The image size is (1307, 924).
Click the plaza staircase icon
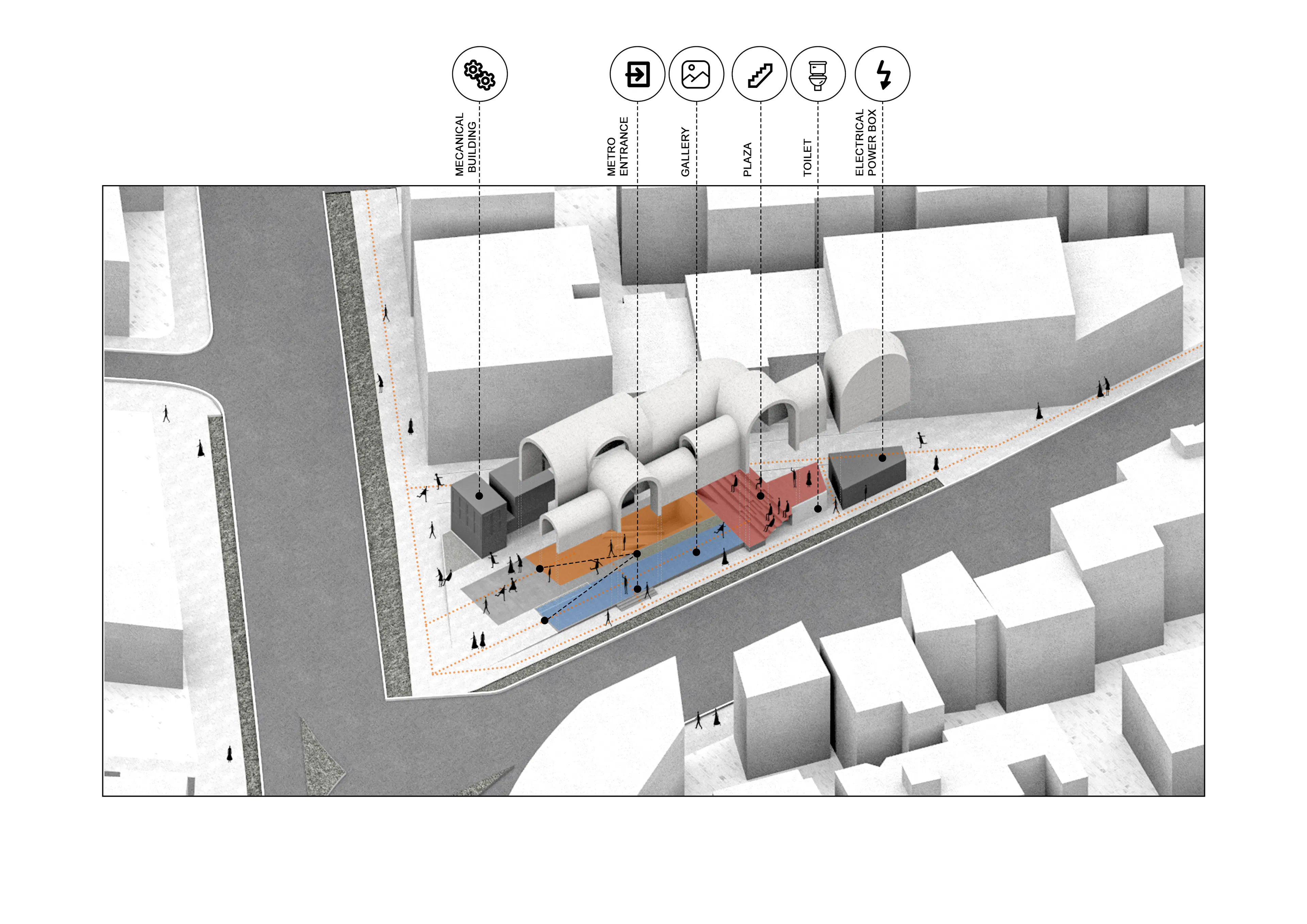(x=760, y=74)
